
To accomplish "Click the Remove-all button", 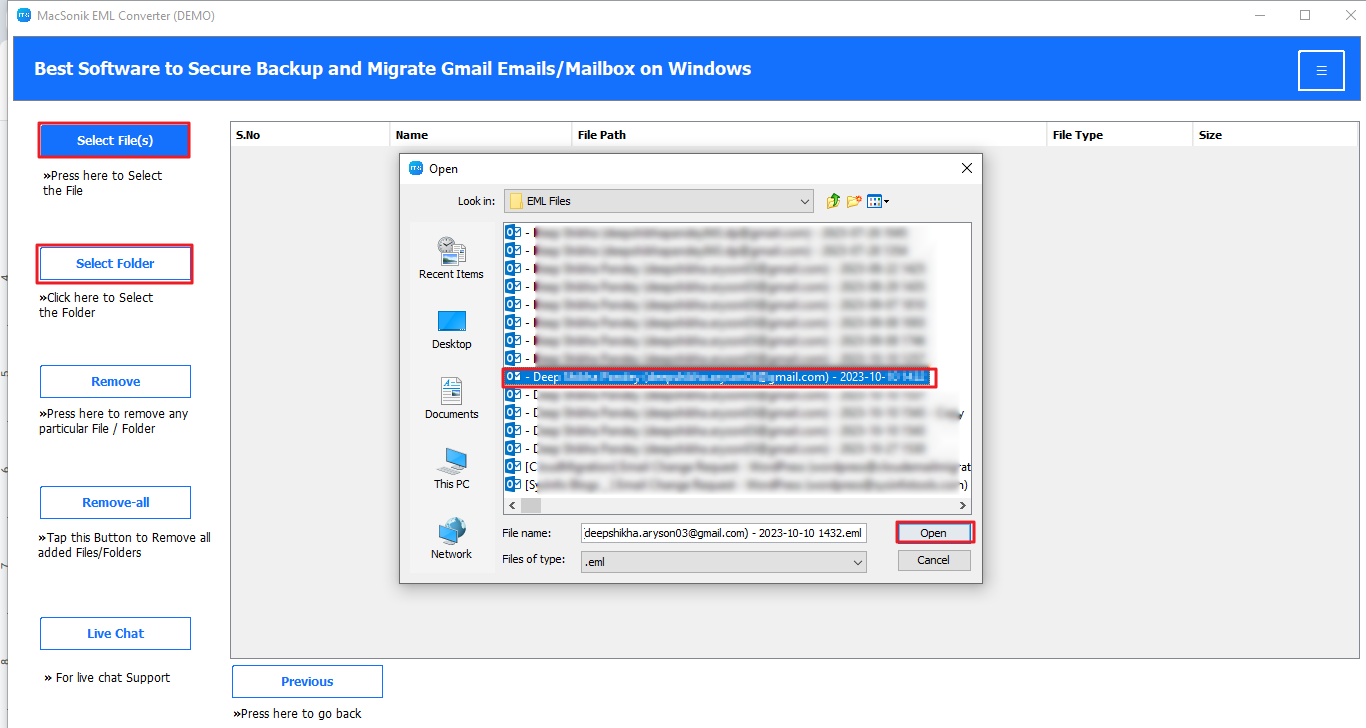I will coord(115,502).
